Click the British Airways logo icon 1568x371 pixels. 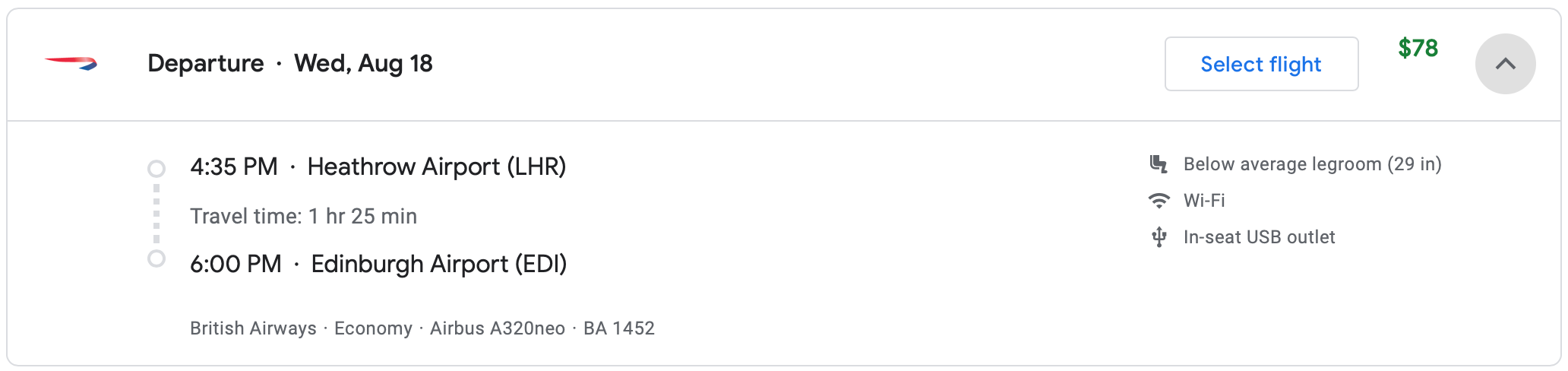pyautogui.click(x=71, y=63)
